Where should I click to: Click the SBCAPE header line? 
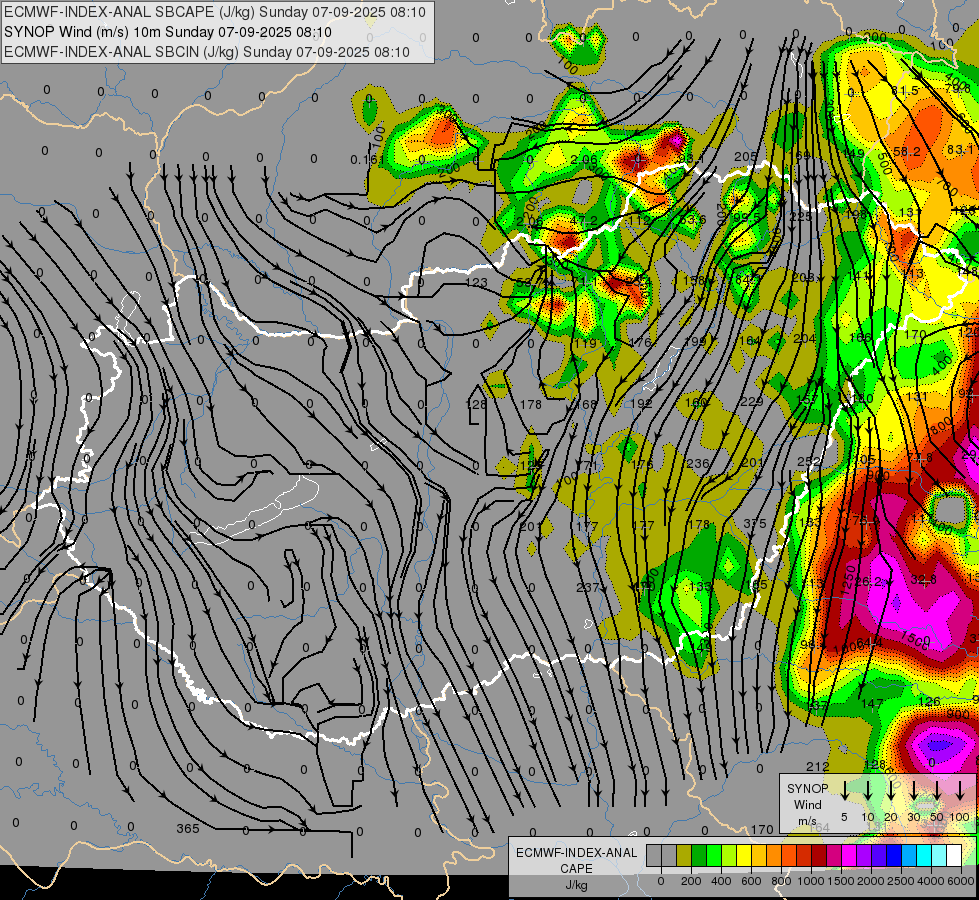tap(215, 12)
